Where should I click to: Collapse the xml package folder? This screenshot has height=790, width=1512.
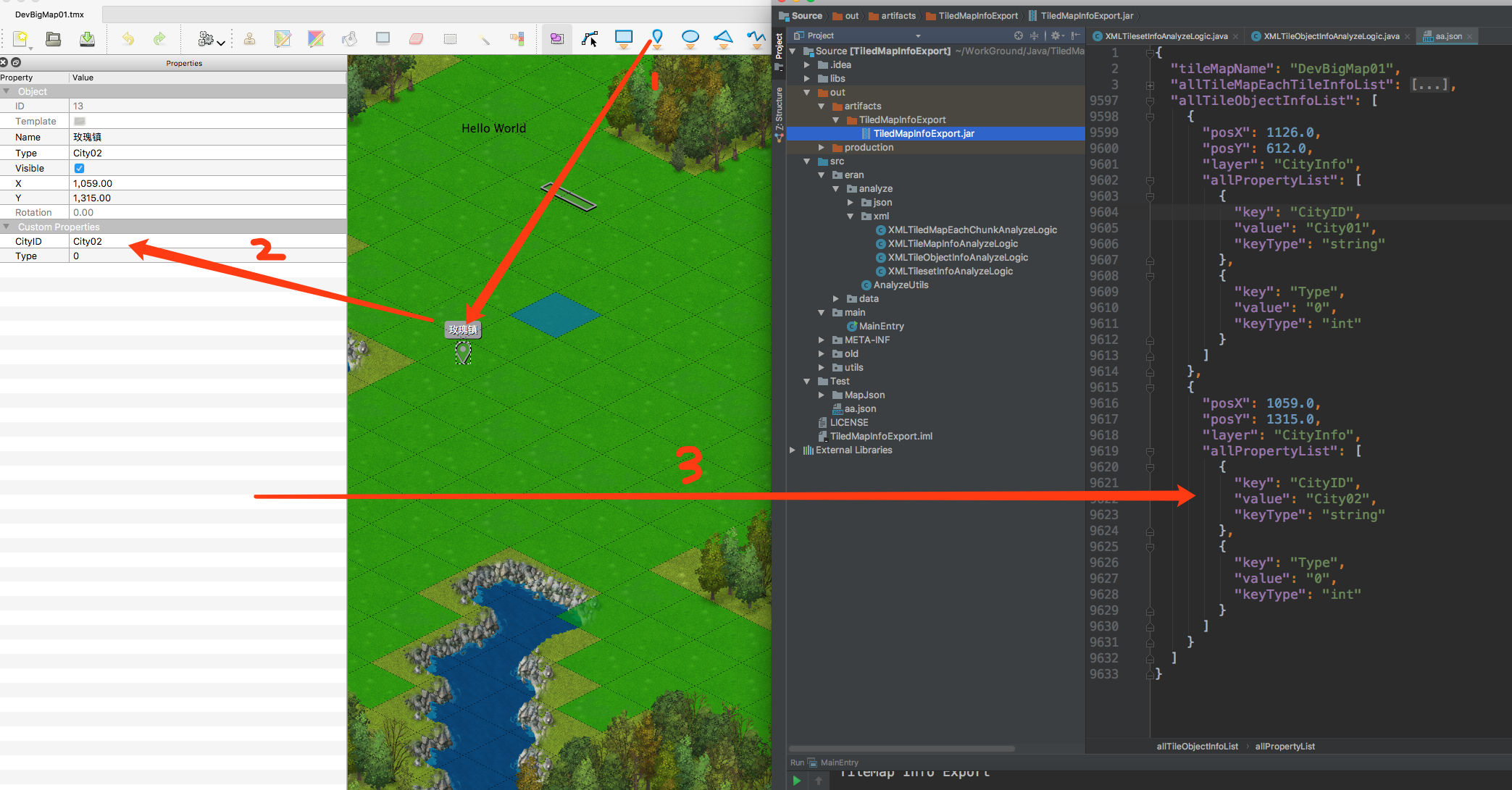(x=851, y=217)
